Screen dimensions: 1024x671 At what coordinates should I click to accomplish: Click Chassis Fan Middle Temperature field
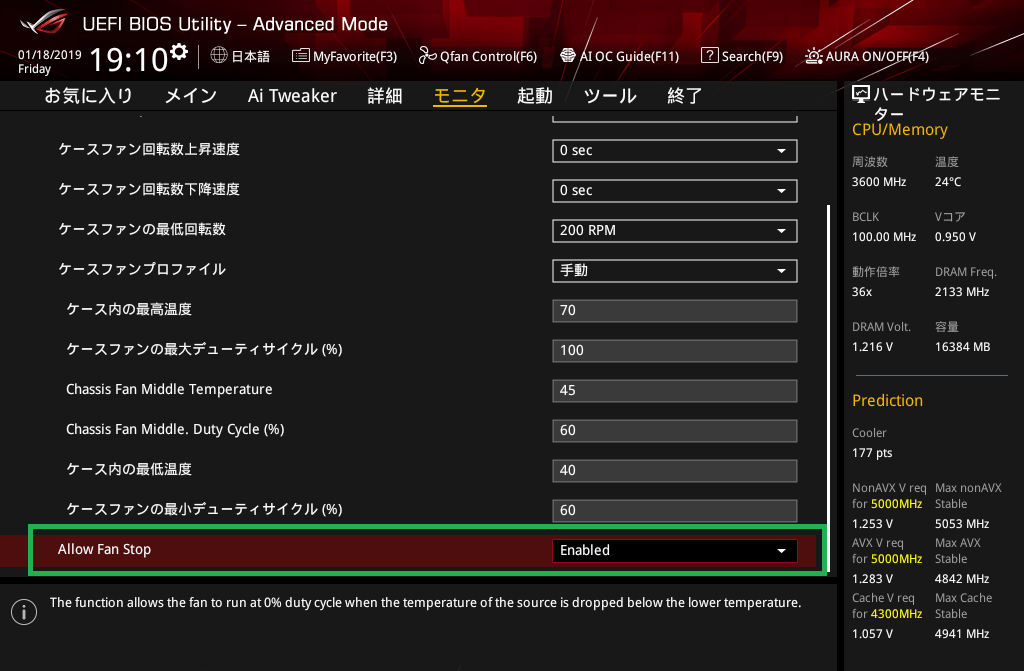coord(675,390)
